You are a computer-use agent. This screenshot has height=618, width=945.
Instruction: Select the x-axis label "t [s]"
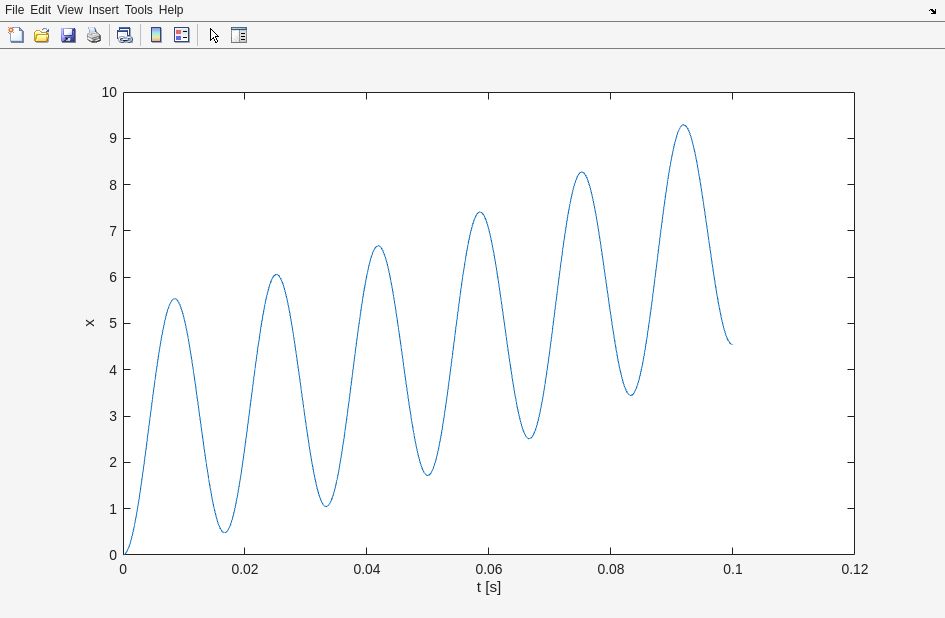[489, 588]
